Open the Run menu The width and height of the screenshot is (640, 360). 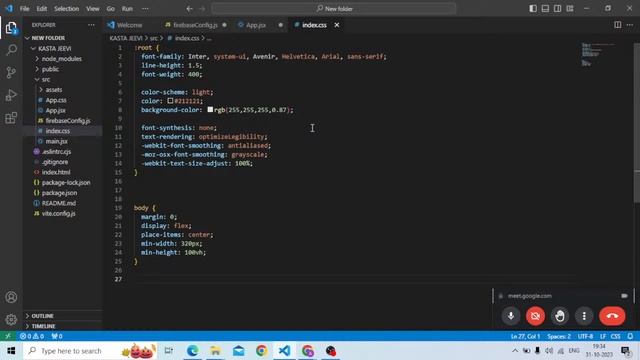click(x=127, y=9)
